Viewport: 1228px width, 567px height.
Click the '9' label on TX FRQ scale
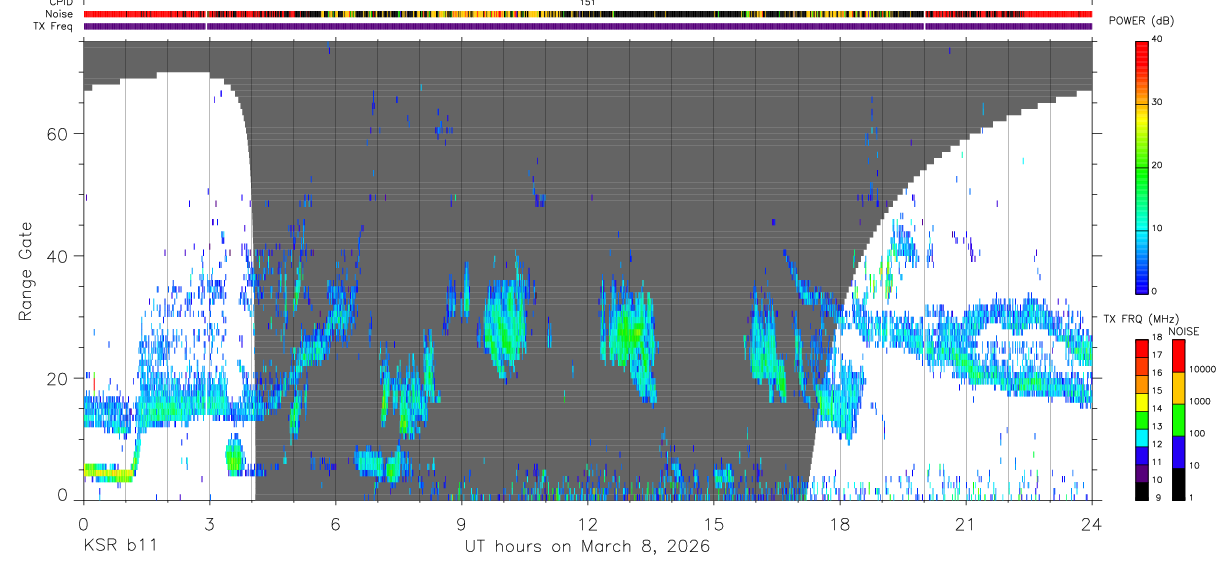(x=1158, y=498)
